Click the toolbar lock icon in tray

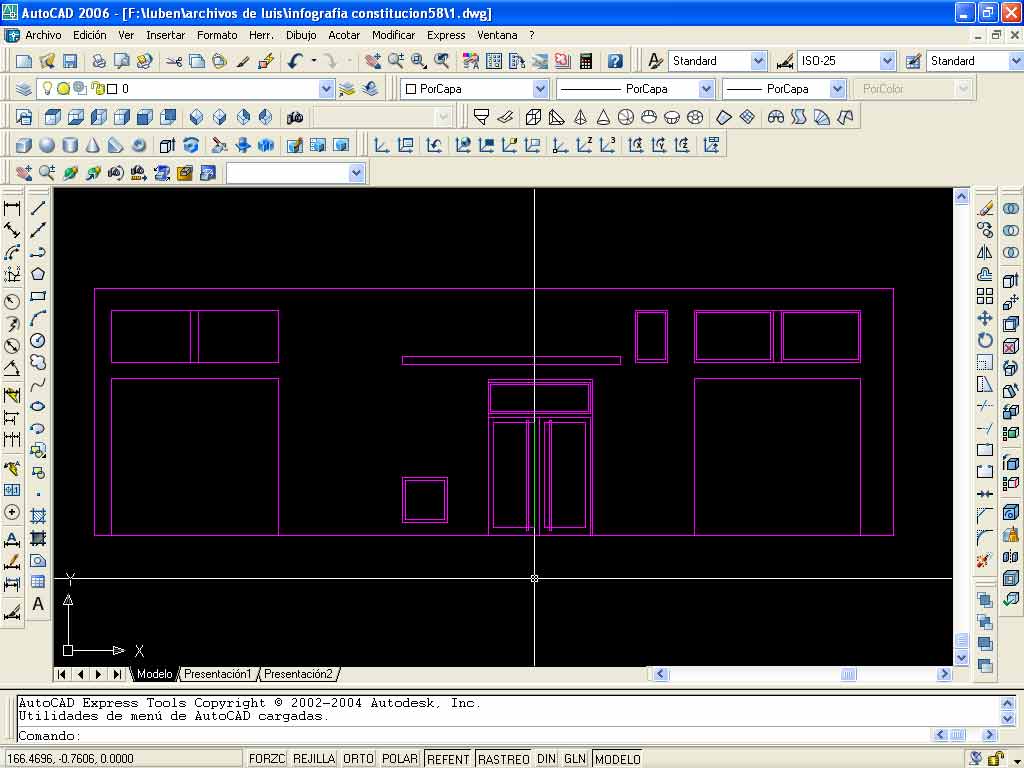pyautogui.click(x=996, y=759)
